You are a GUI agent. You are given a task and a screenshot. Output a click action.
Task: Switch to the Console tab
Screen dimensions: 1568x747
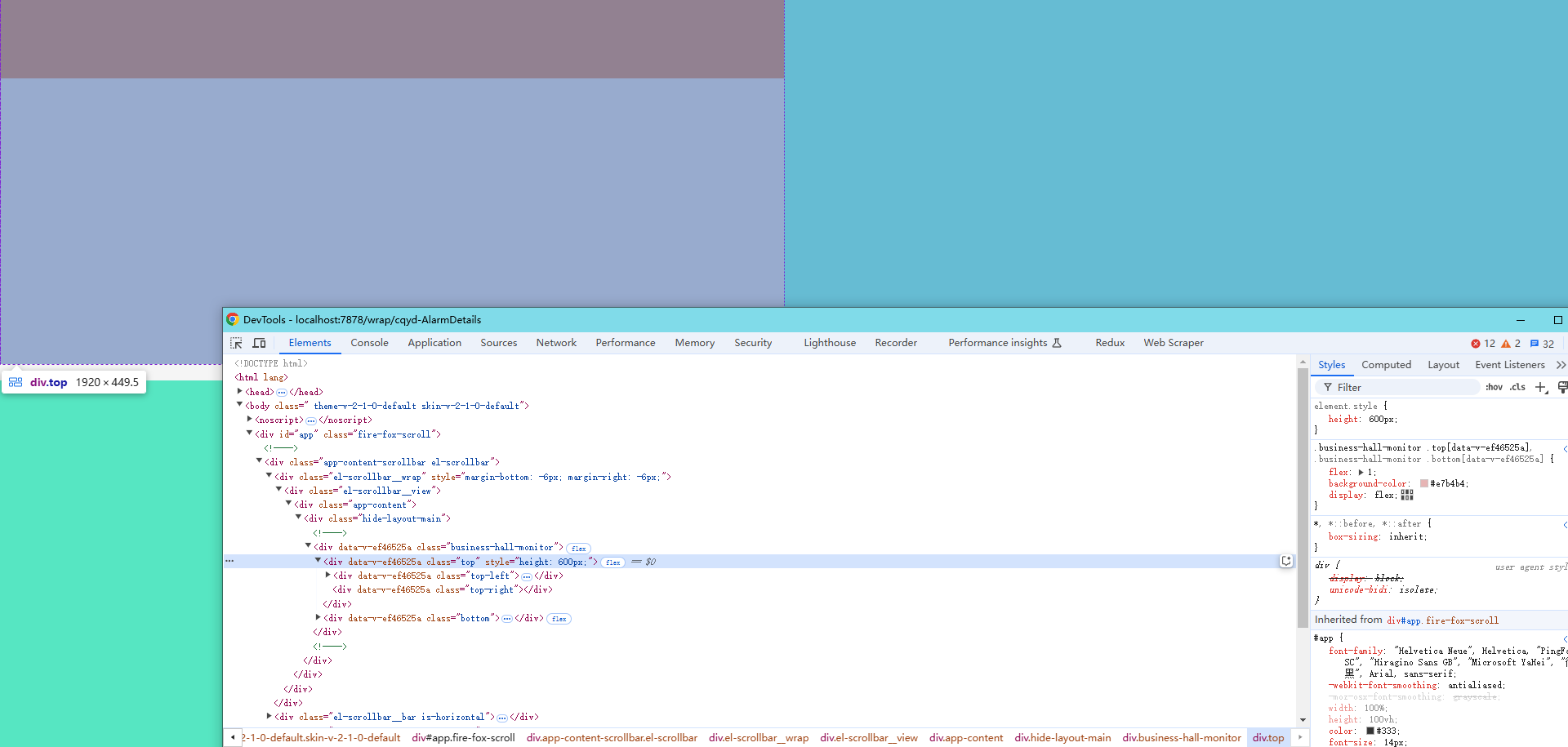[x=369, y=343]
